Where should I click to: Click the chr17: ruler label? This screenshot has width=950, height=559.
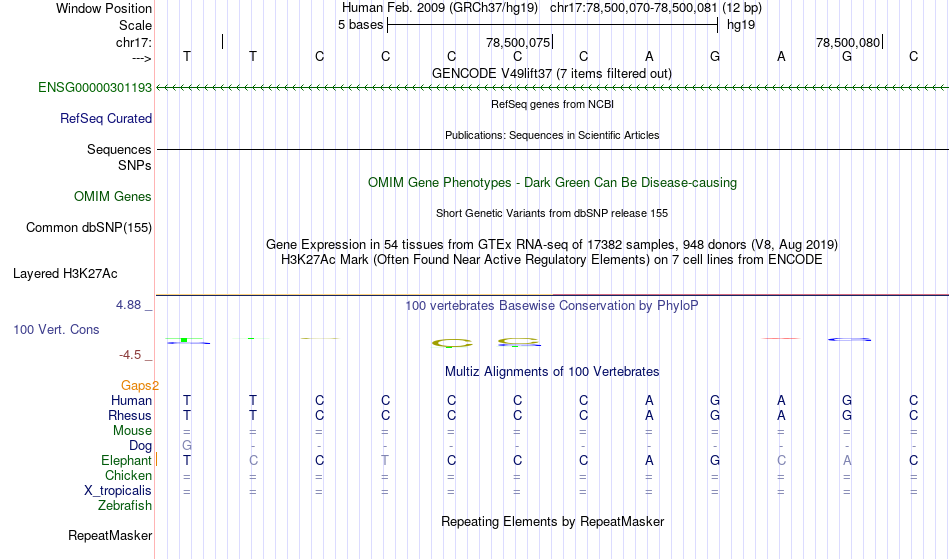(x=133, y=42)
